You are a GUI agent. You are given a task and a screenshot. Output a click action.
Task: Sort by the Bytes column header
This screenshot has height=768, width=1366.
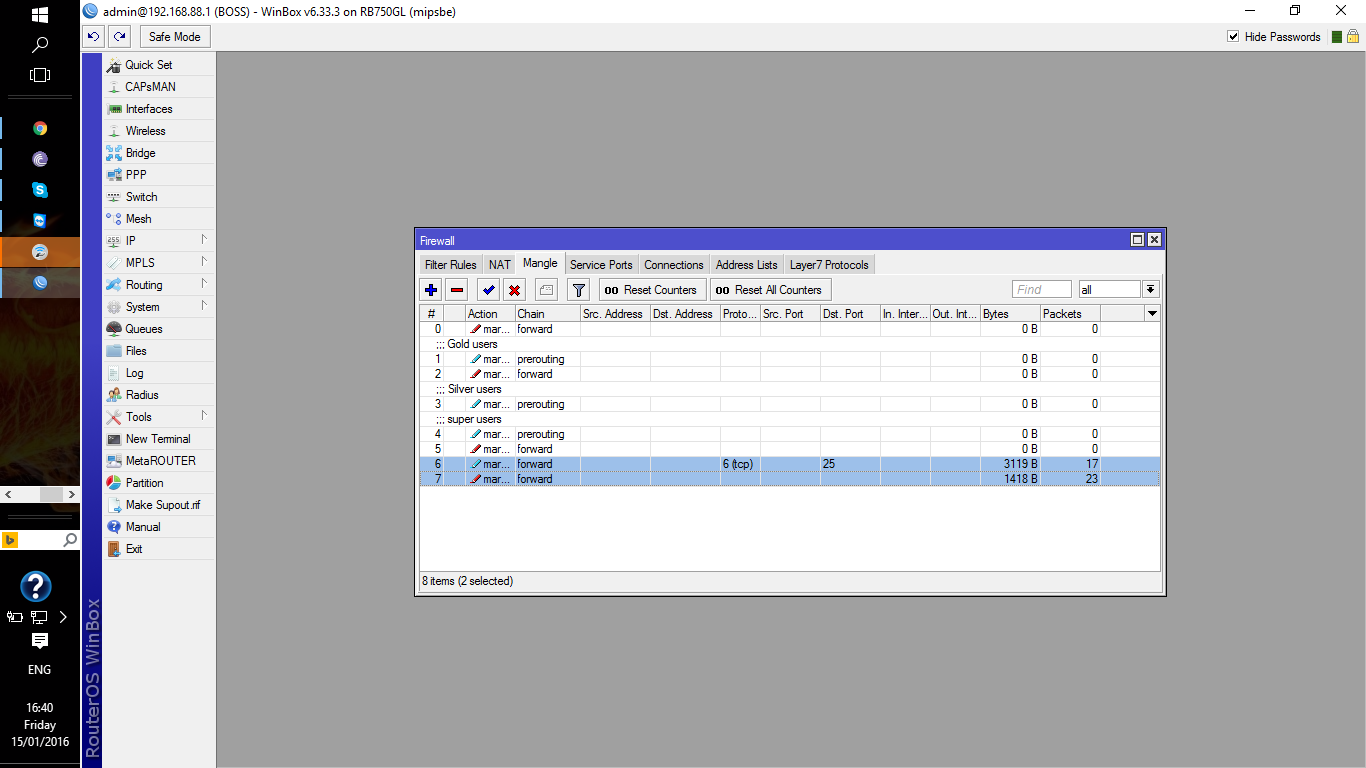tap(1010, 314)
